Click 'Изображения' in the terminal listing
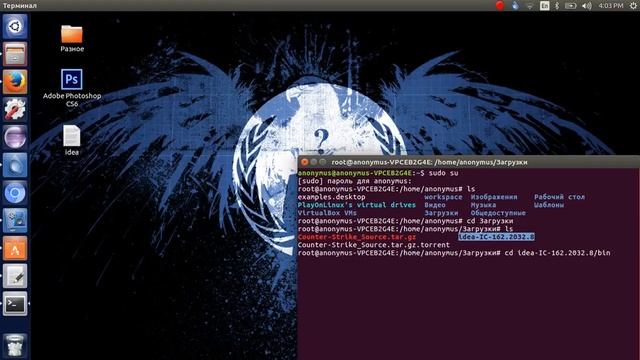640x360 pixels. 494,197
